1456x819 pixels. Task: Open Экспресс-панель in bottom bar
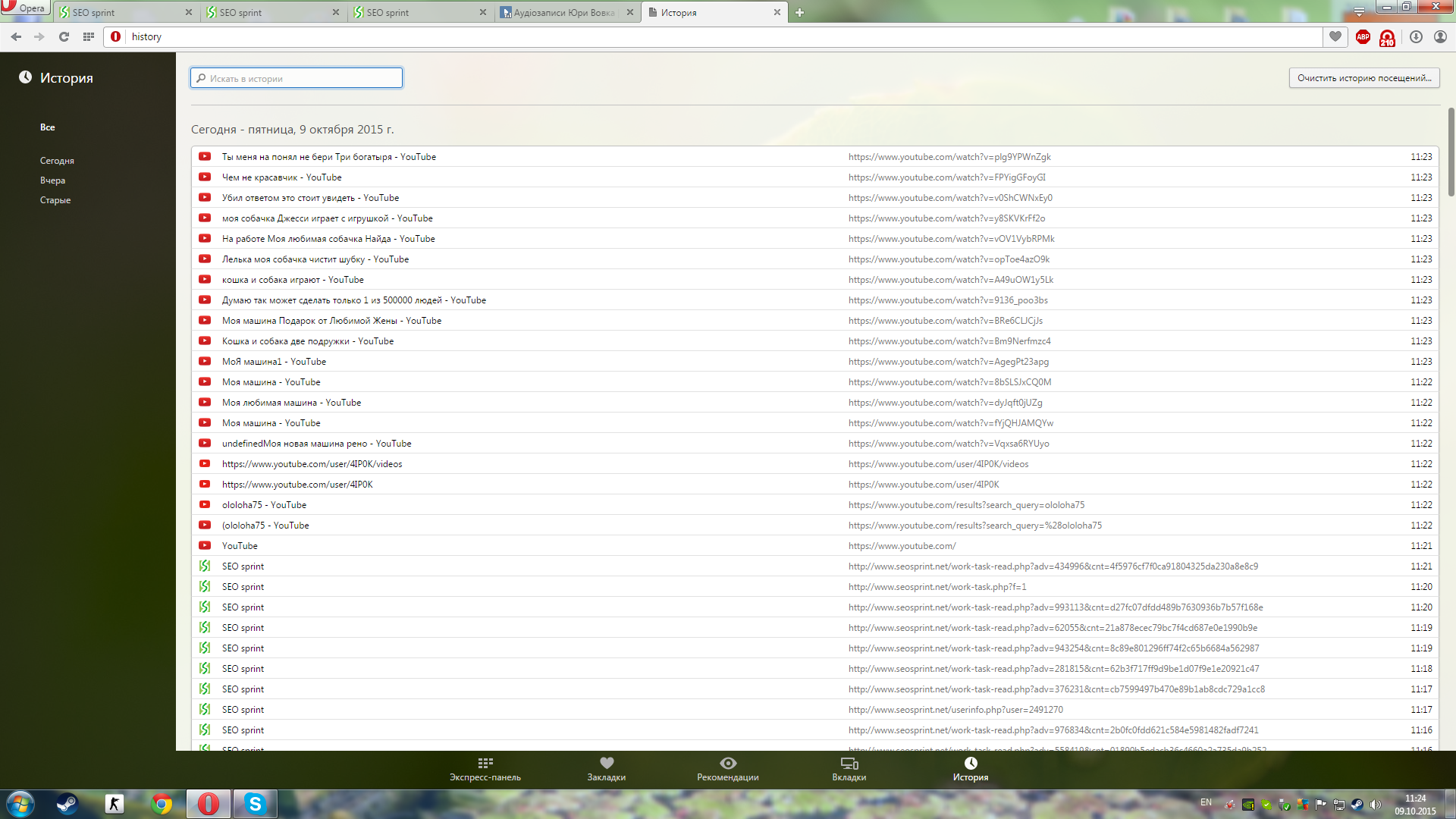(x=485, y=769)
